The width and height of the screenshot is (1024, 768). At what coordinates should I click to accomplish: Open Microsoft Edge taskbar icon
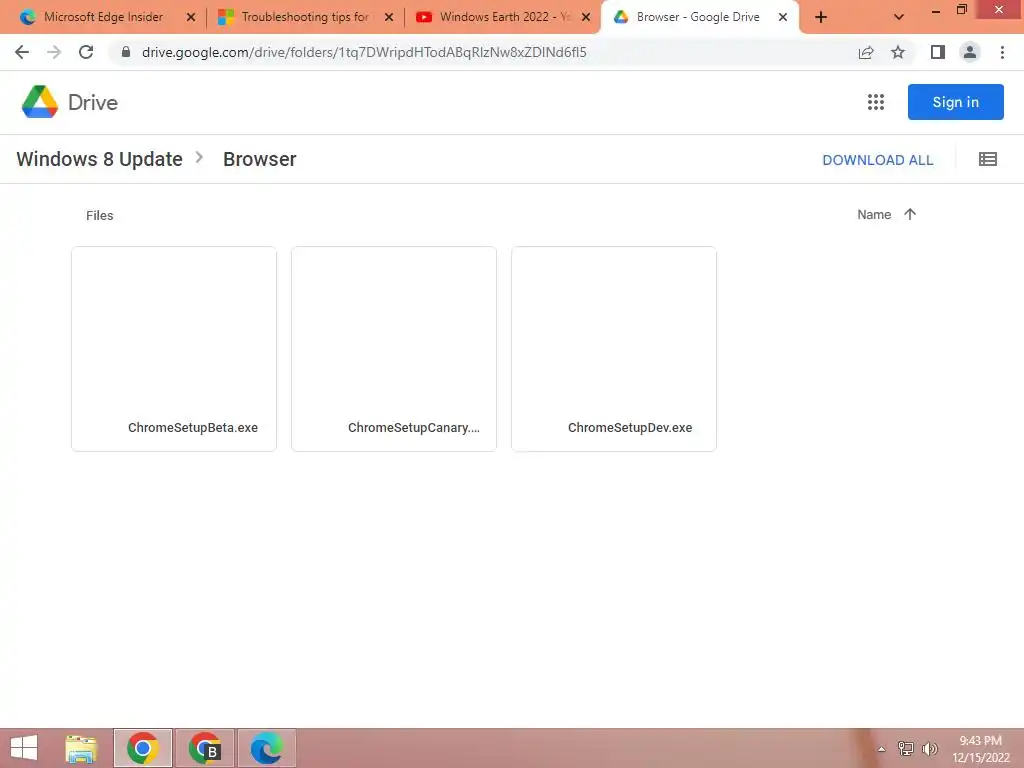pyautogui.click(x=266, y=748)
